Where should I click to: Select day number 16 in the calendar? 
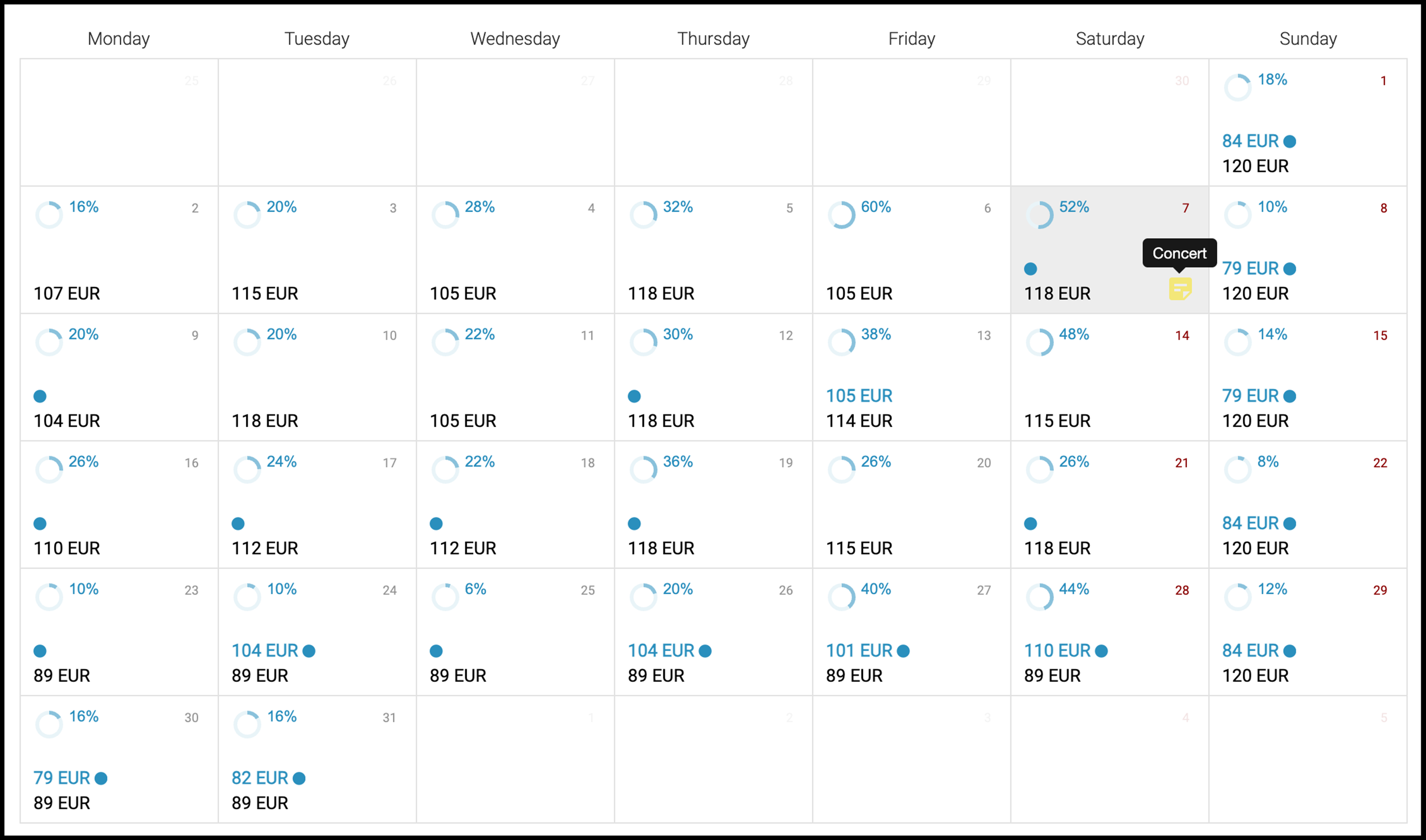pos(191,463)
